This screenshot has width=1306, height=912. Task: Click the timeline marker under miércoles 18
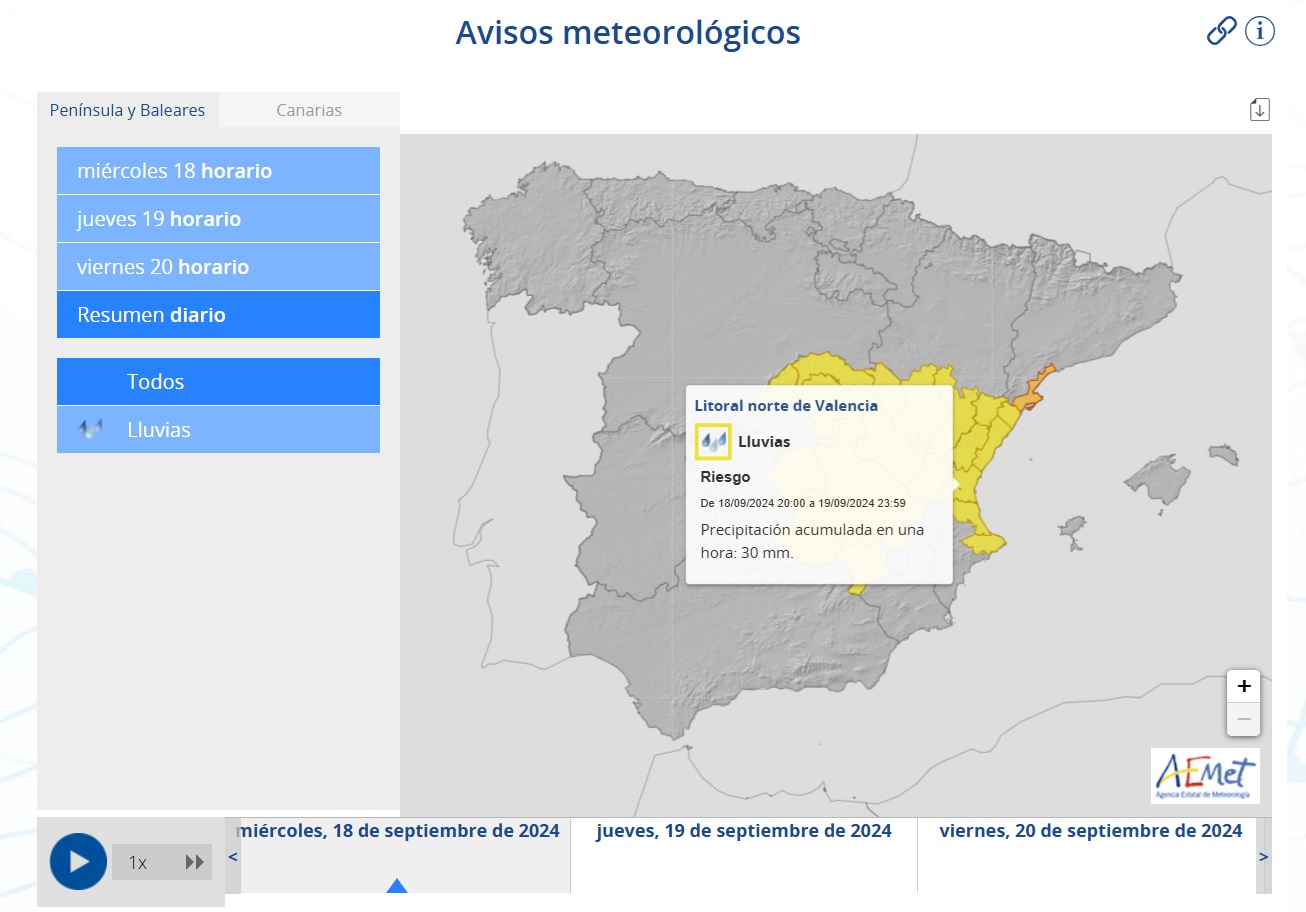(x=397, y=886)
